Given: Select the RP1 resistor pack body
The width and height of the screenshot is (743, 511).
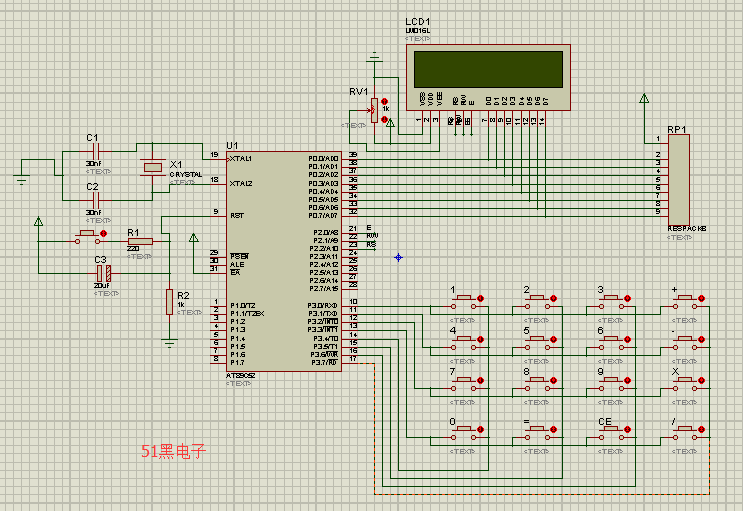Looking at the screenshot, I should coord(679,180).
